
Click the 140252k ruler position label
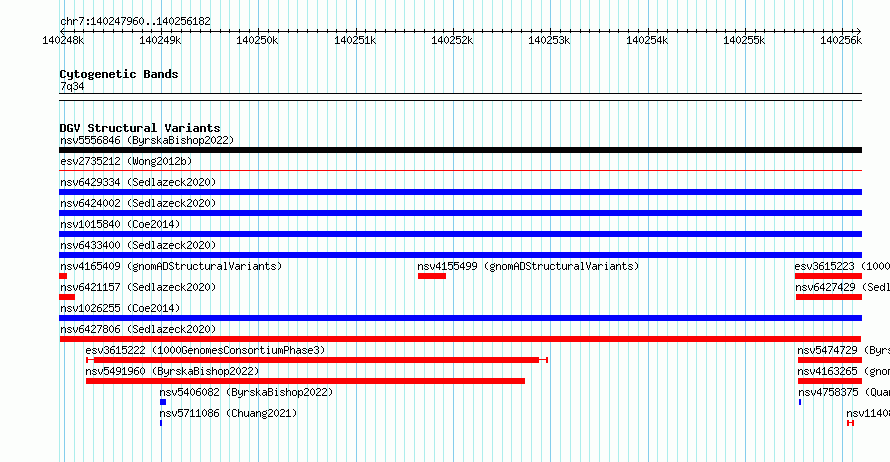(452, 40)
